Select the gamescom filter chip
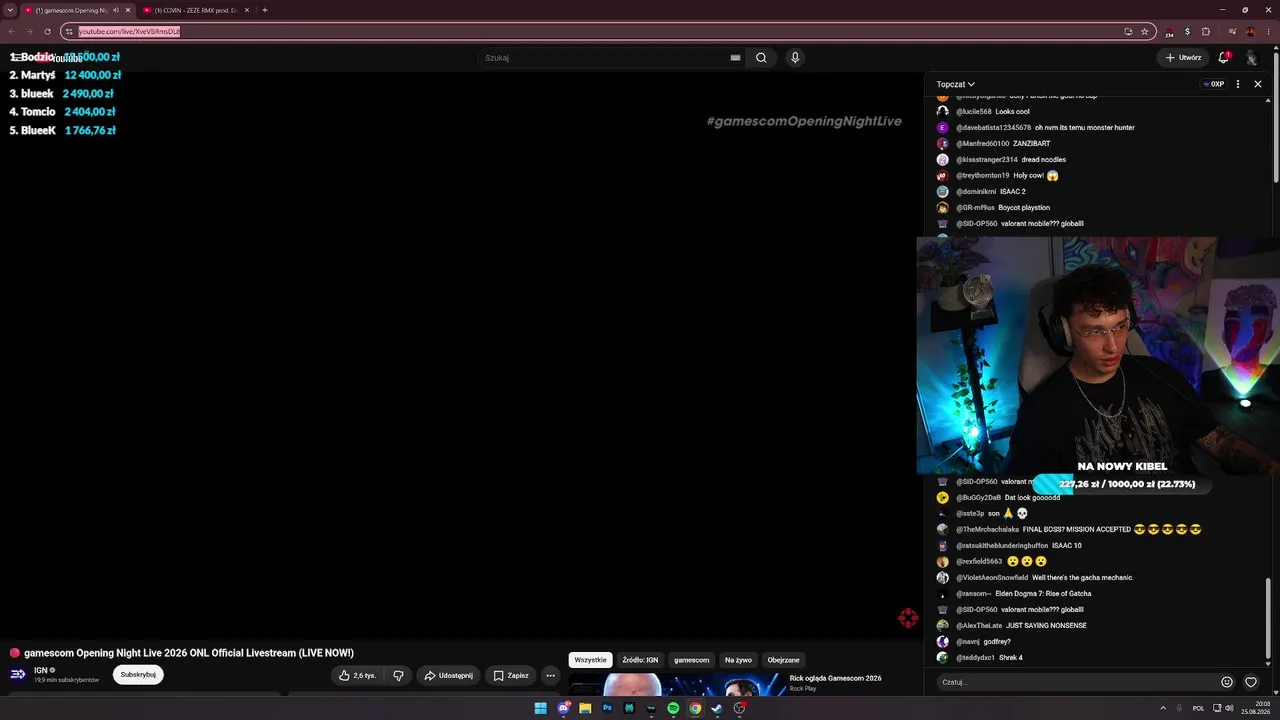 691,660
